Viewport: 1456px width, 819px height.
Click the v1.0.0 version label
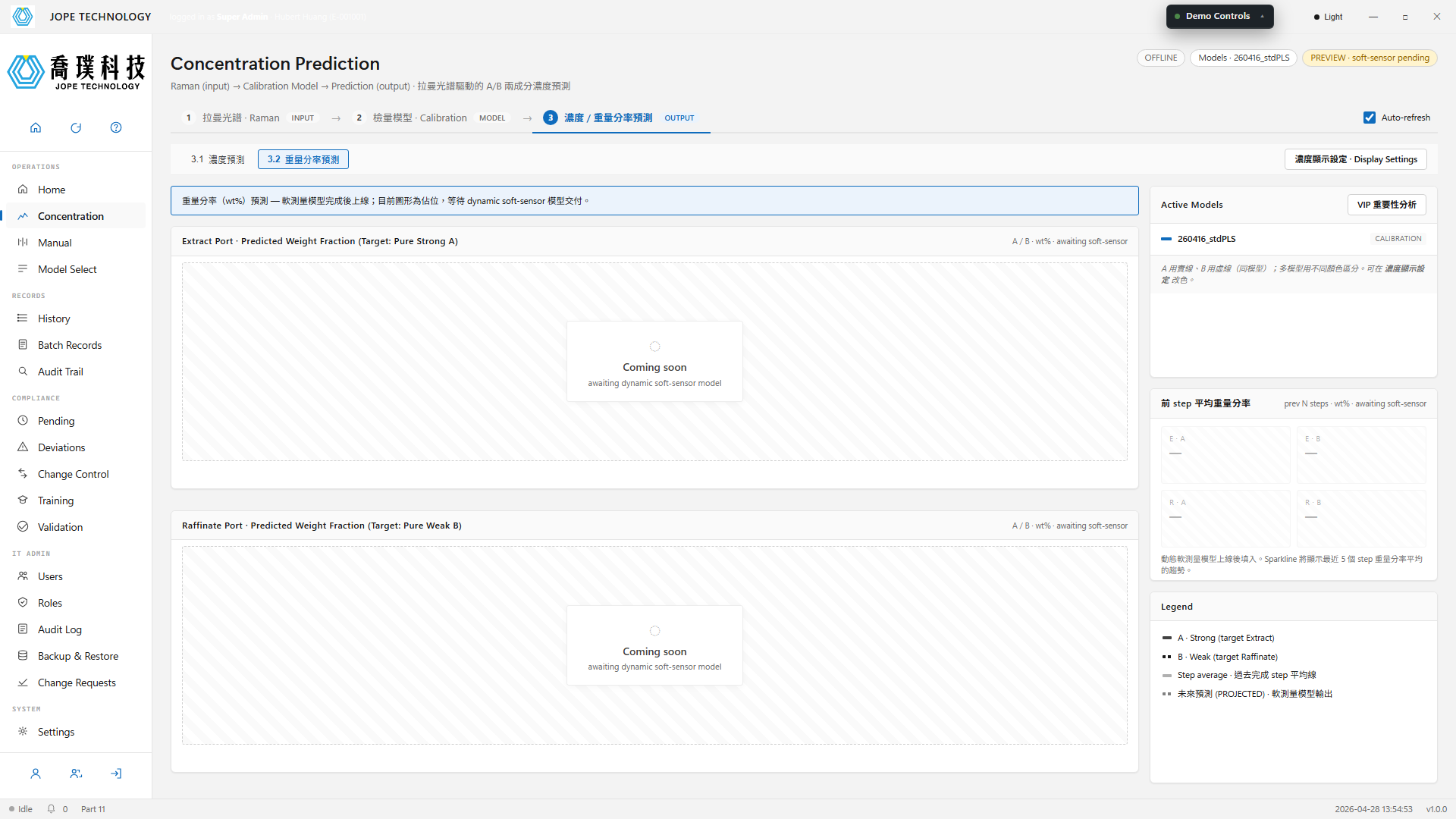(x=1436, y=809)
